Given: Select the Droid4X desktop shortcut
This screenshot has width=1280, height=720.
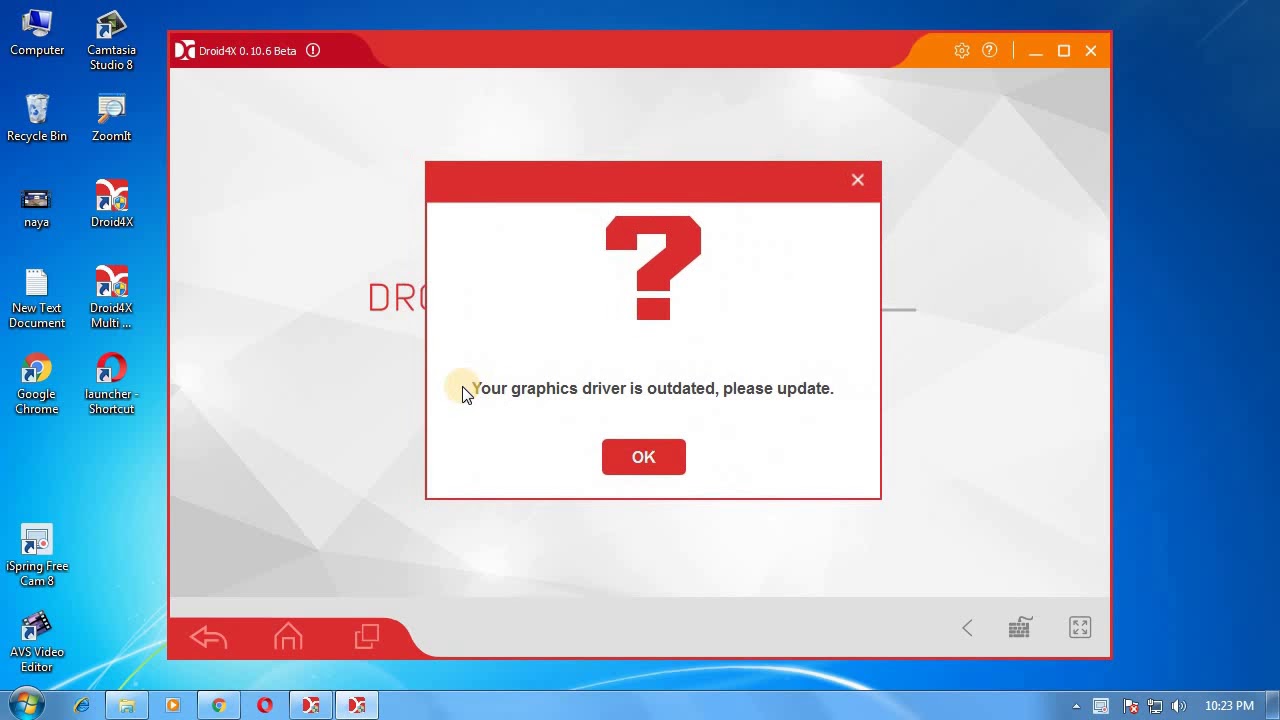Looking at the screenshot, I should click(x=111, y=204).
